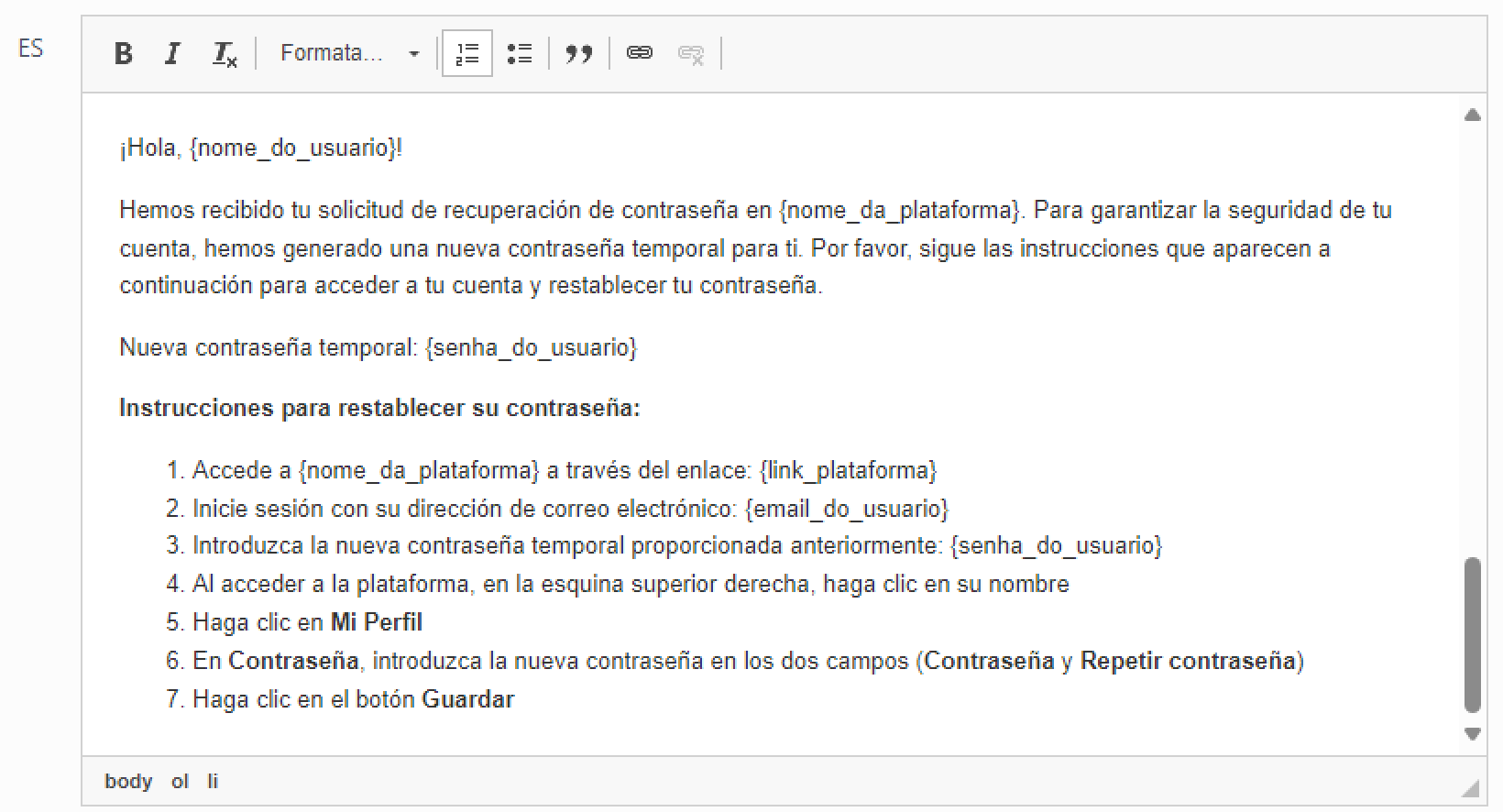Place cursor in the ¡Hola greeting line
Viewport: 1503px width, 812px height.
coord(261,148)
